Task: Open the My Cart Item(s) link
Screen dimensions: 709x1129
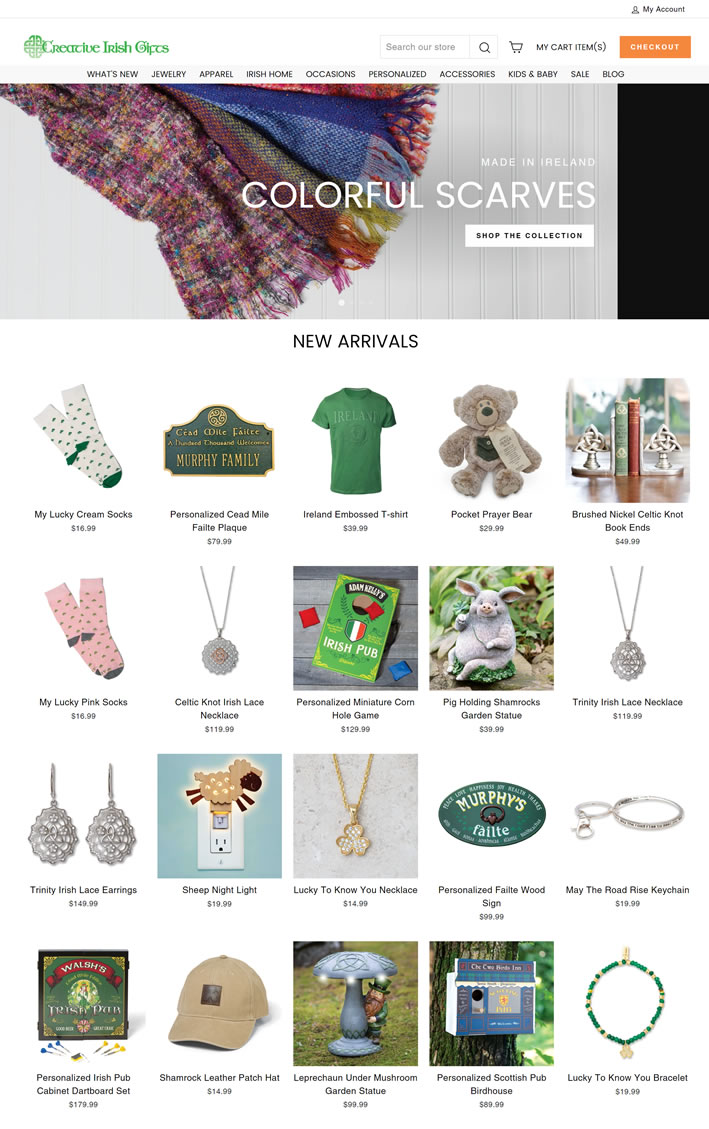Action: (x=571, y=48)
